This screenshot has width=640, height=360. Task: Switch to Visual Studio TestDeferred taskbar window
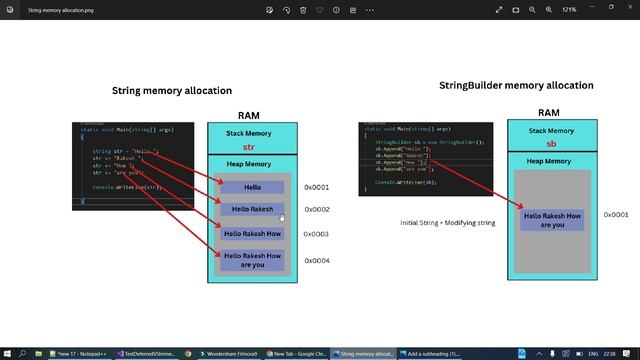(x=147, y=354)
